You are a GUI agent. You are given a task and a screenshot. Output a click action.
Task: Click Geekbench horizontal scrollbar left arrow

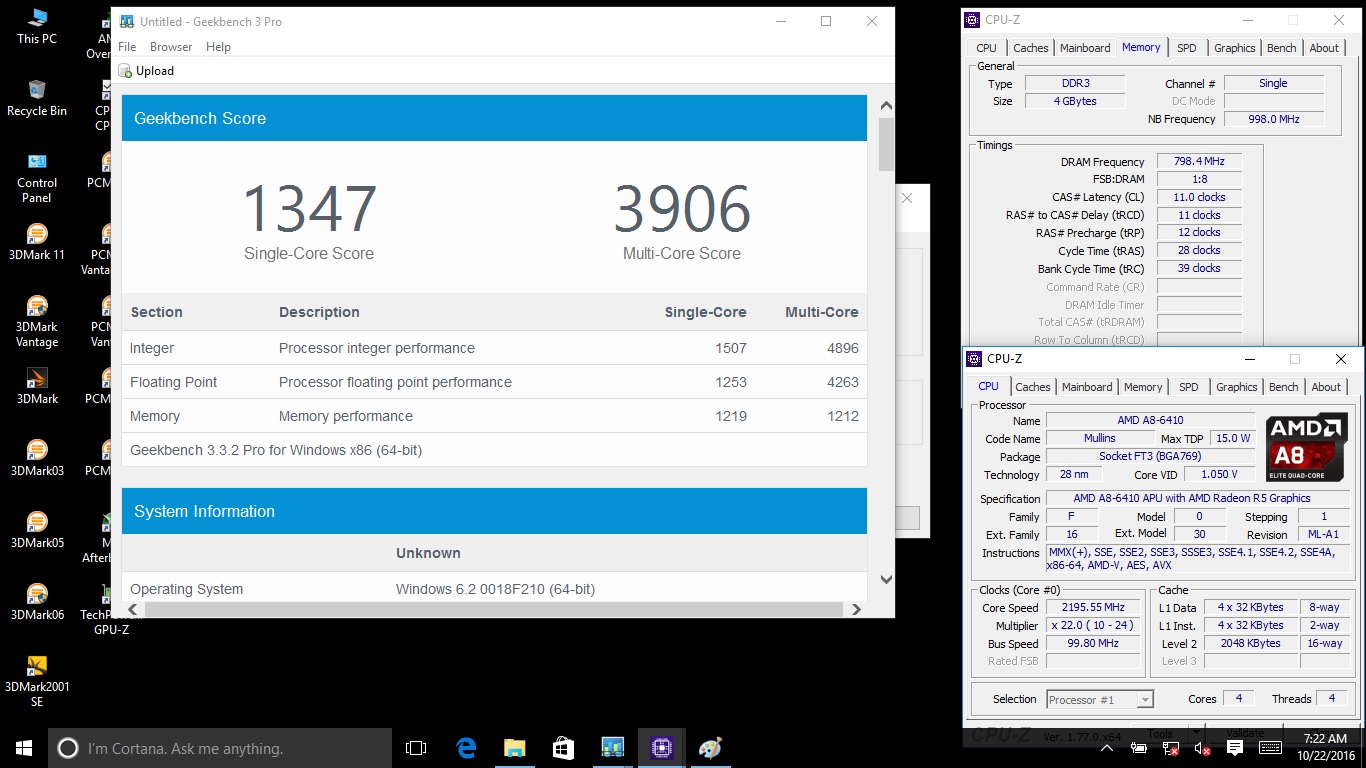pyautogui.click(x=130, y=609)
